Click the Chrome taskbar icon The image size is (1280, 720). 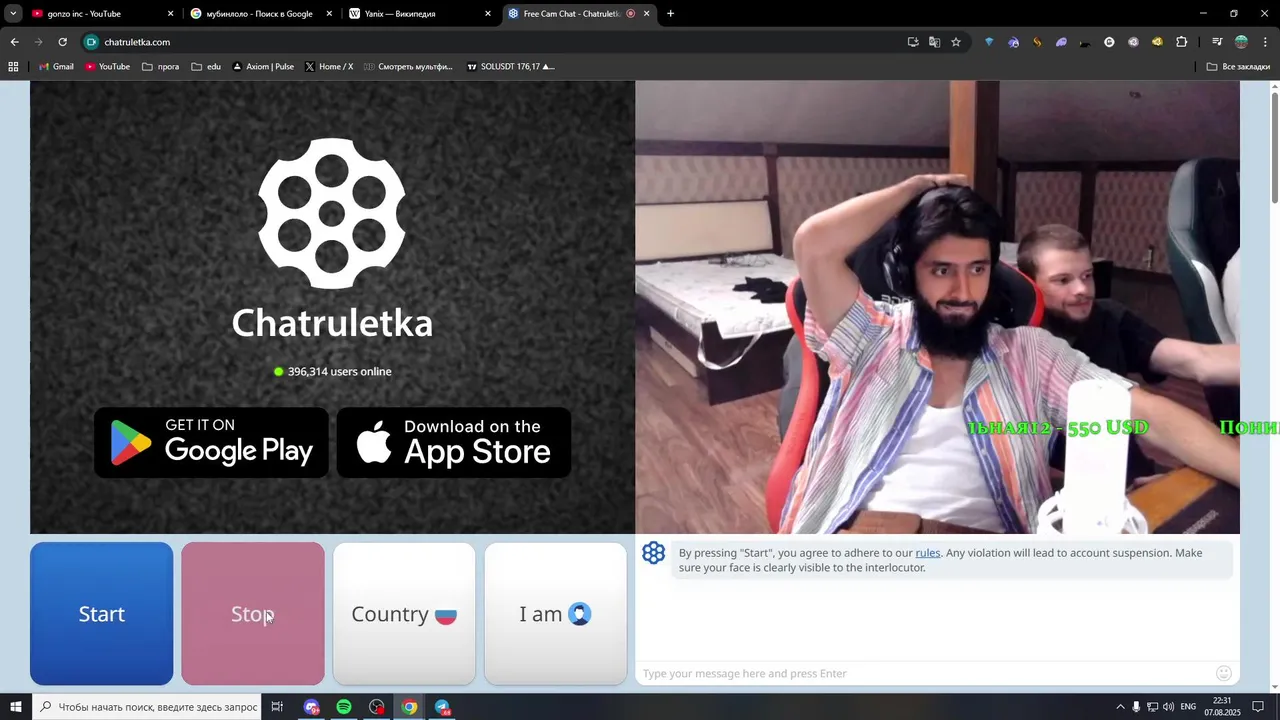pos(409,707)
